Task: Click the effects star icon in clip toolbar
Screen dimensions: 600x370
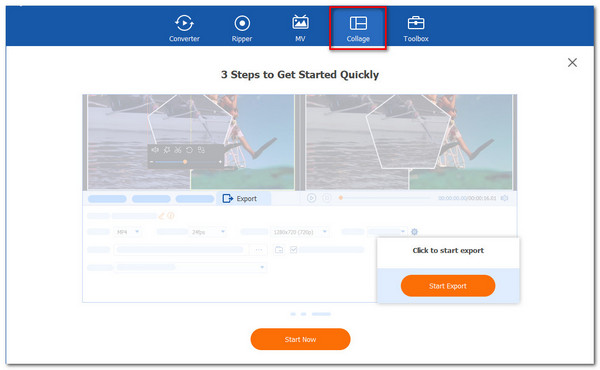Action: click(166, 150)
